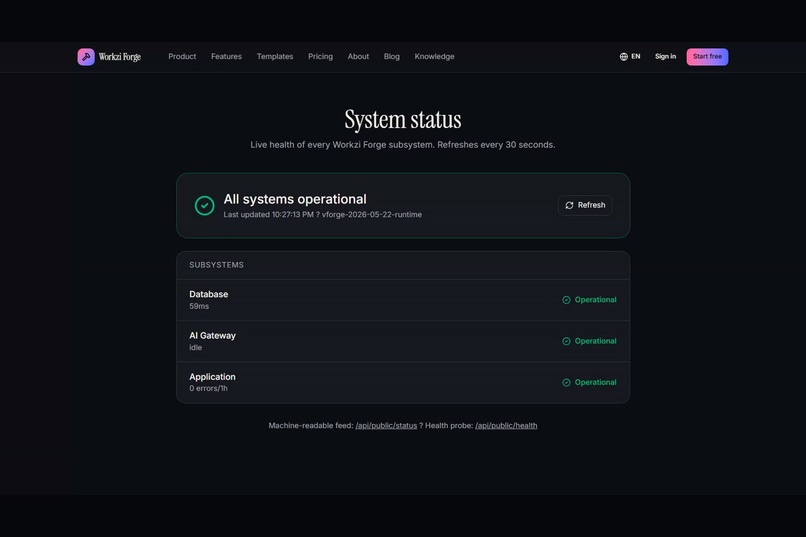Open the Features nav link
806x537 pixels.
(226, 57)
